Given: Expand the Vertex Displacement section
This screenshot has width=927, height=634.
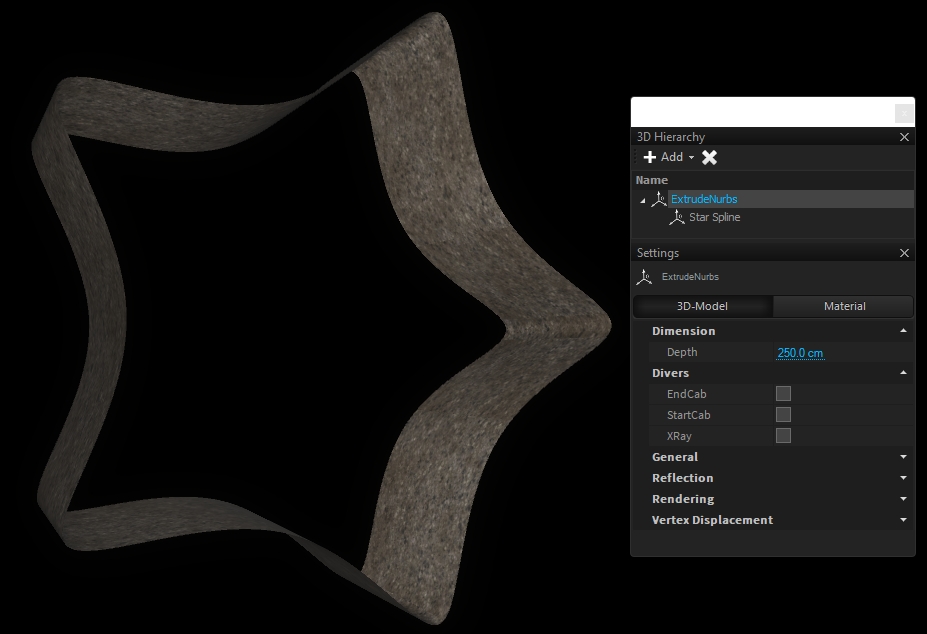Looking at the screenshot, I should tap(903, 520).
